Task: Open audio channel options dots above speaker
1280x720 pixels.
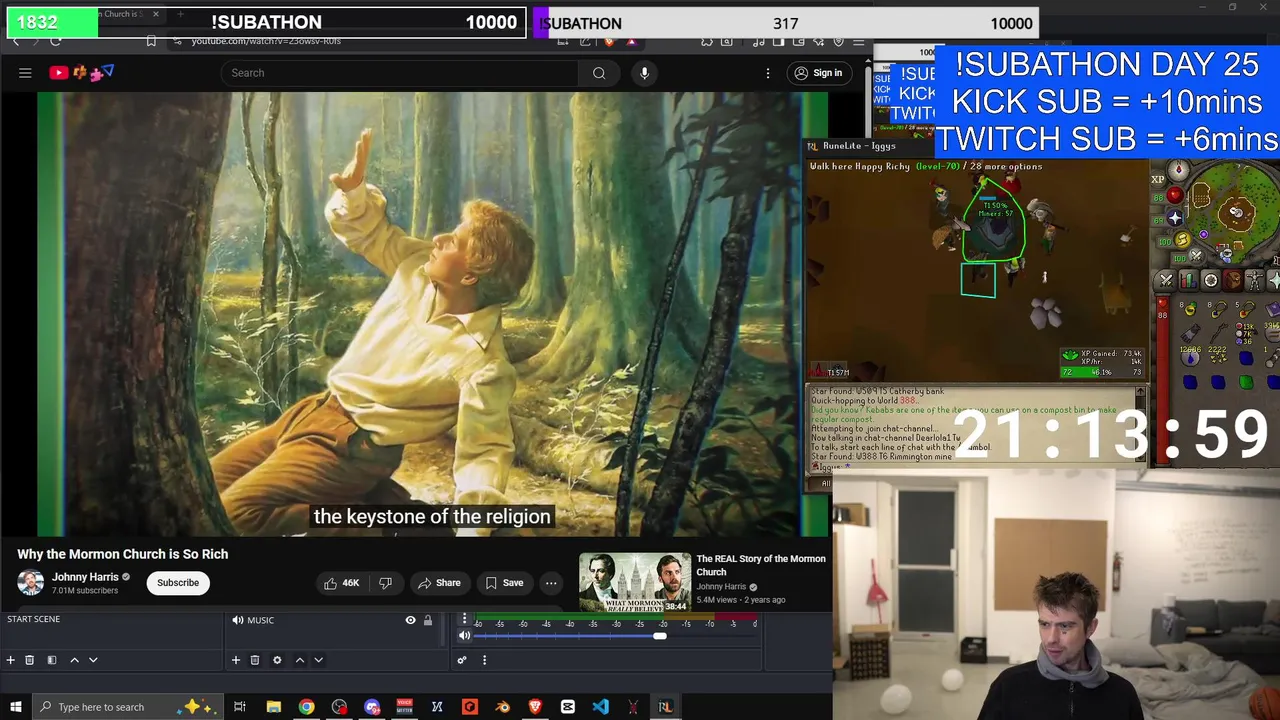Action: 464,620
